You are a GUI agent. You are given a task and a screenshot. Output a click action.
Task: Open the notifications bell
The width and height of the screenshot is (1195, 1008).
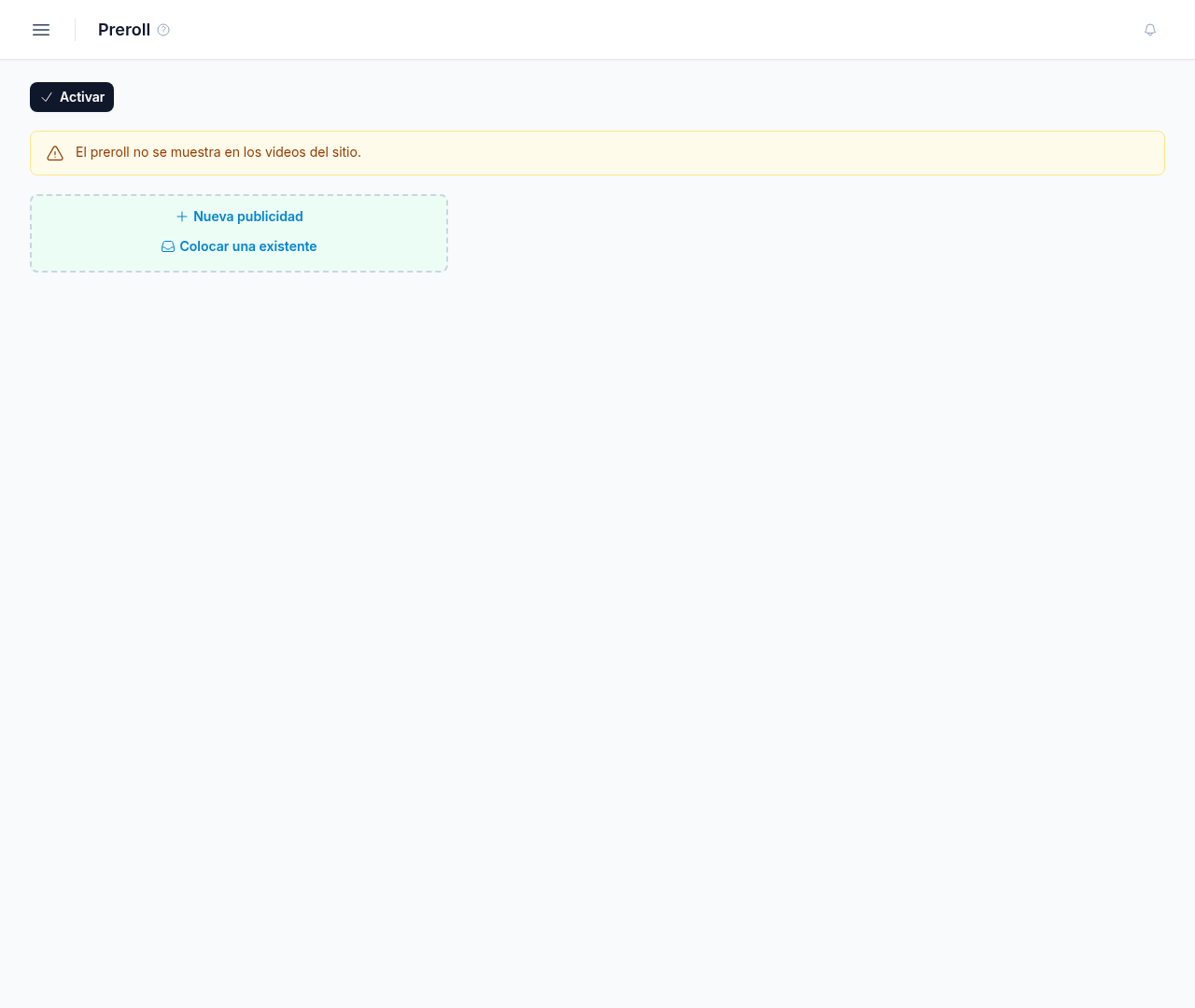click(x=1150, y=30)
